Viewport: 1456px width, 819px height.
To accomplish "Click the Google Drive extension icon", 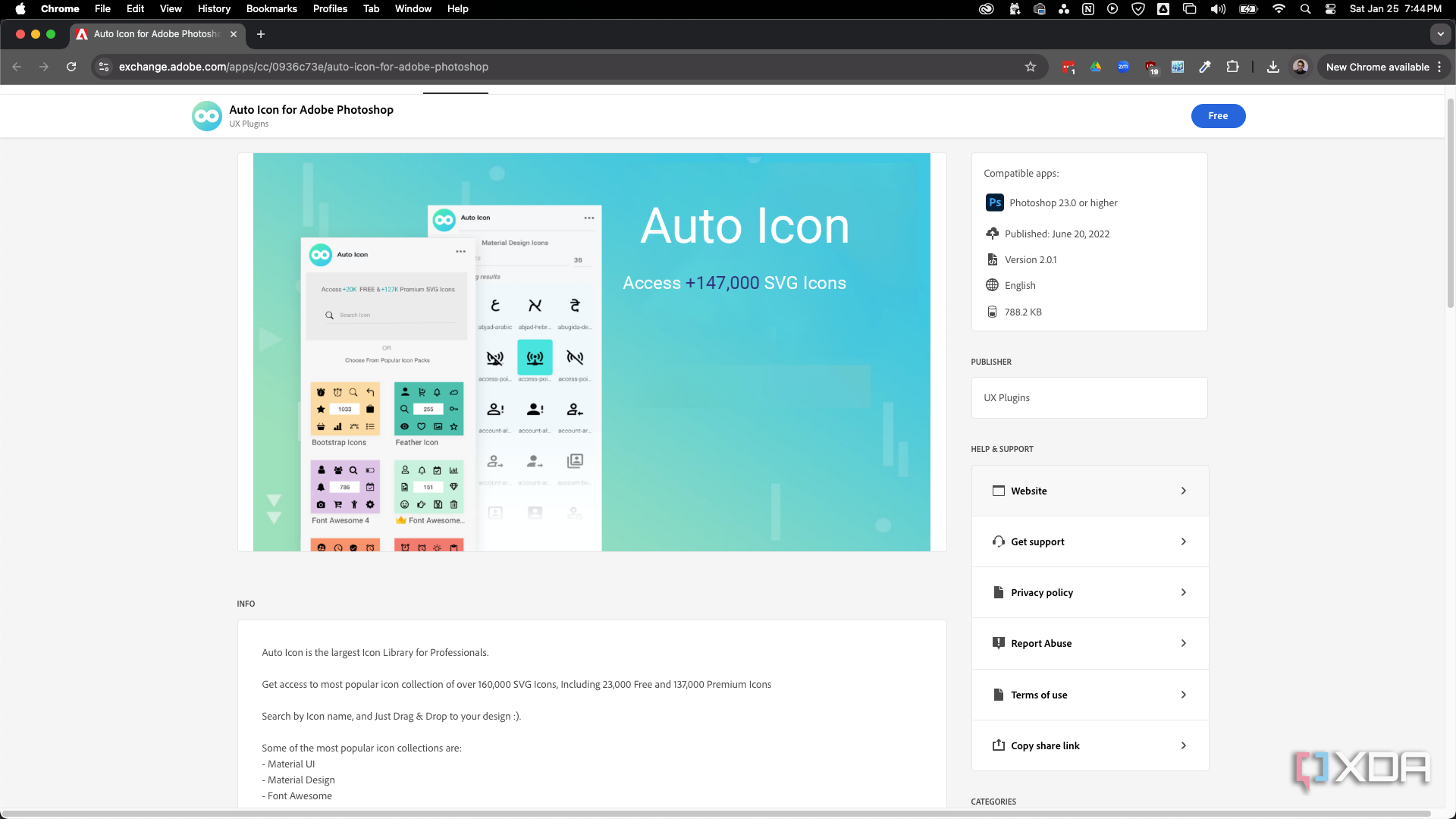I will [x=1096, y=67].
